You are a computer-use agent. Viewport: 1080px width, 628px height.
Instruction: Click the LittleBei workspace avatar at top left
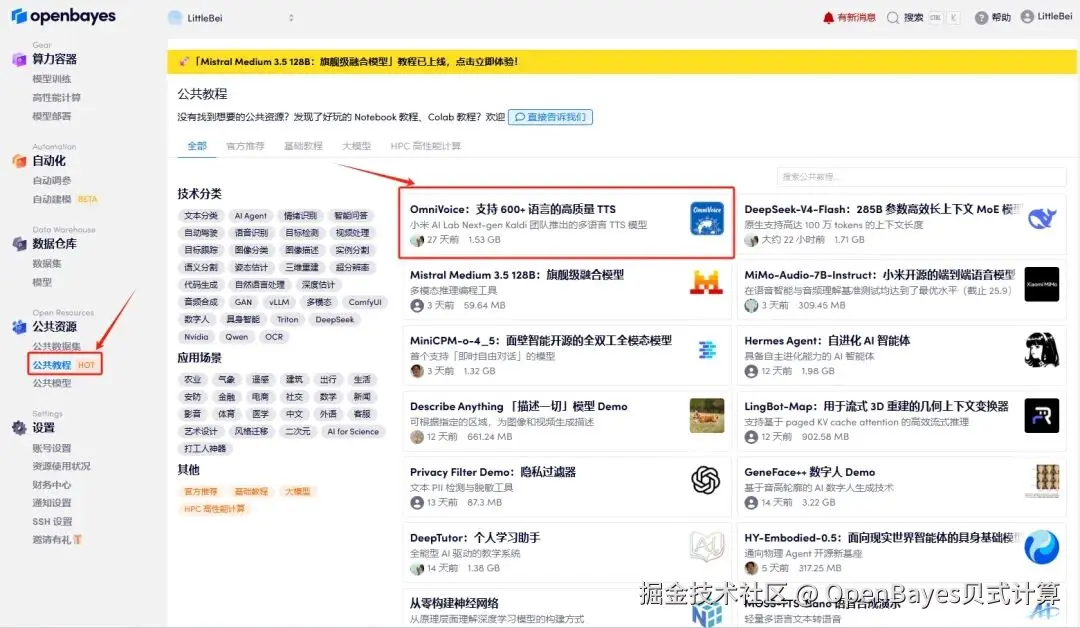pos(175,18)
